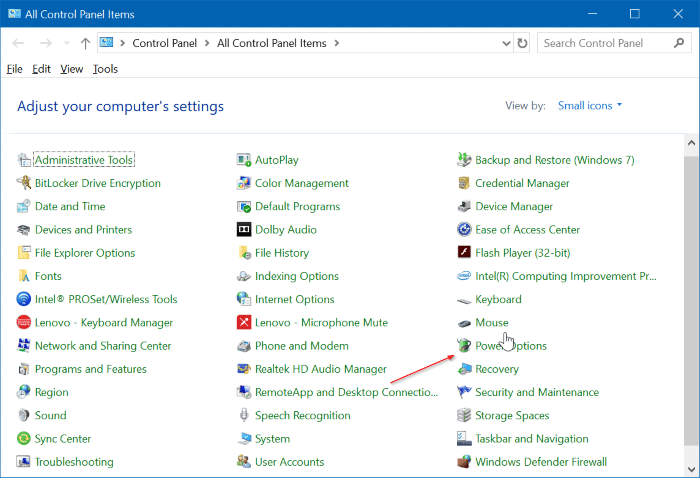Click the Color Management icon
This screenshot has height=478, width=700.
point(244,183)
